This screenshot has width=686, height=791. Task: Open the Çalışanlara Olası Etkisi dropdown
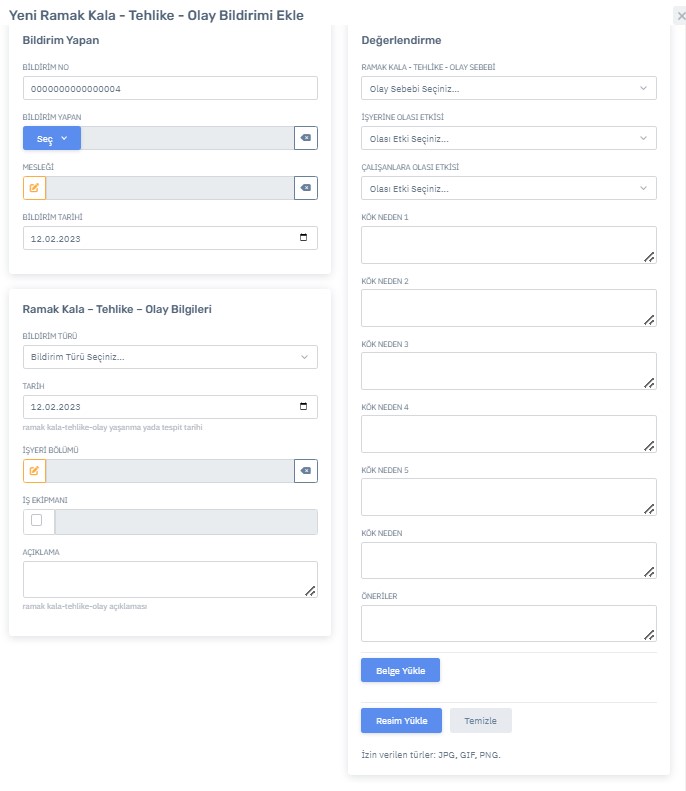pos(508,188)
